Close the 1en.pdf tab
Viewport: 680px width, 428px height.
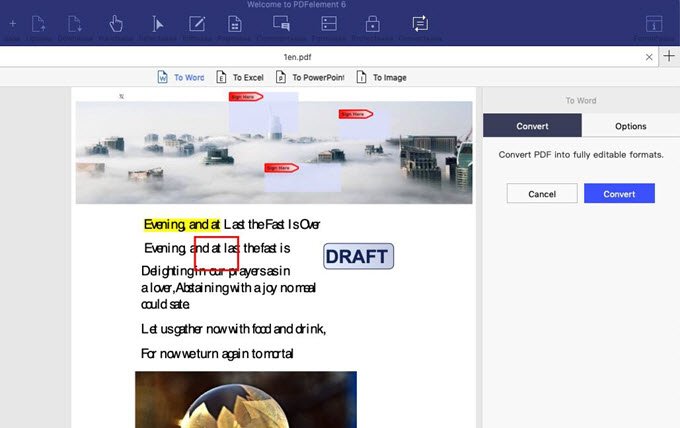[x=649, y=57]
